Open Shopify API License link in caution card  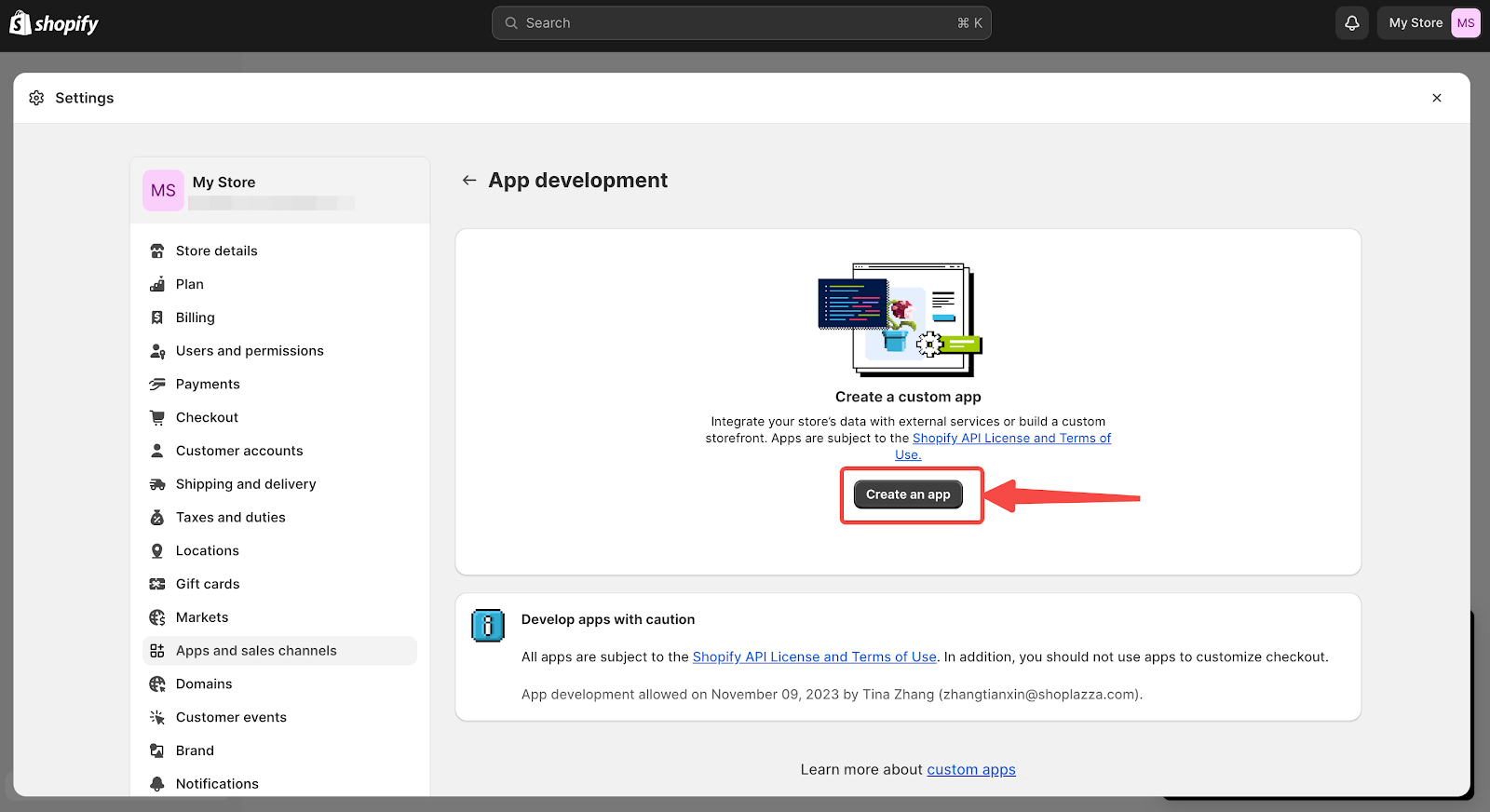pyautogui.click(x=815, y=657)
